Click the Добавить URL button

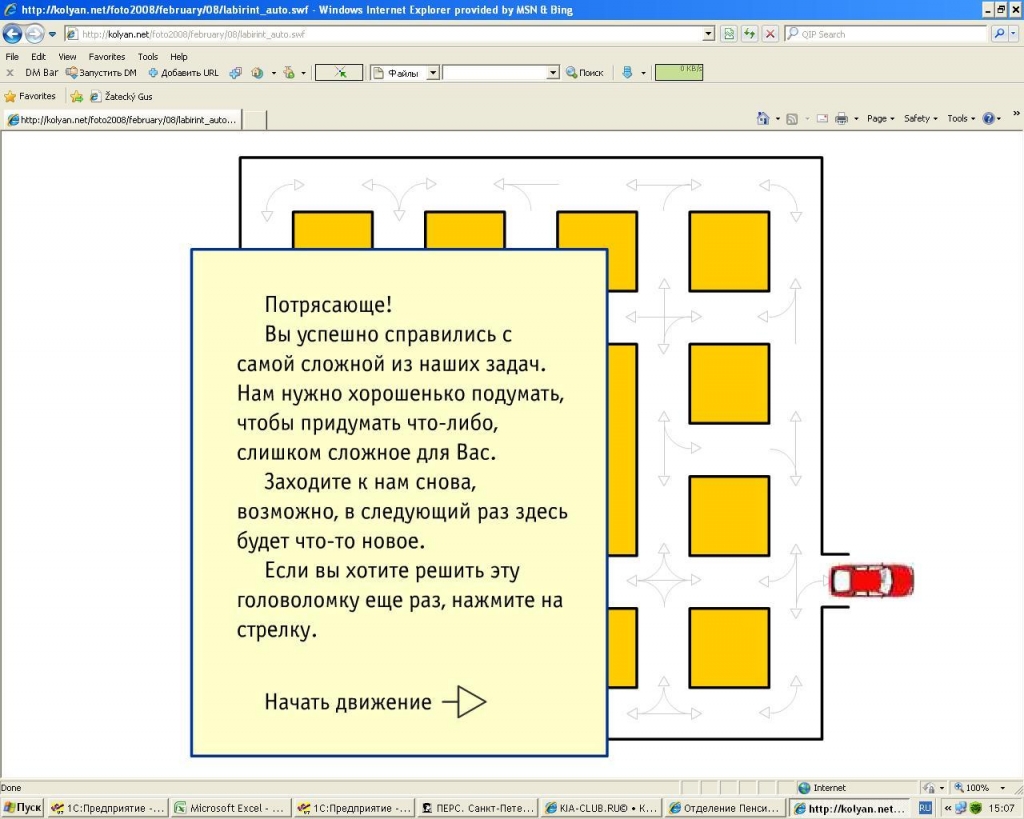(183, 73)
